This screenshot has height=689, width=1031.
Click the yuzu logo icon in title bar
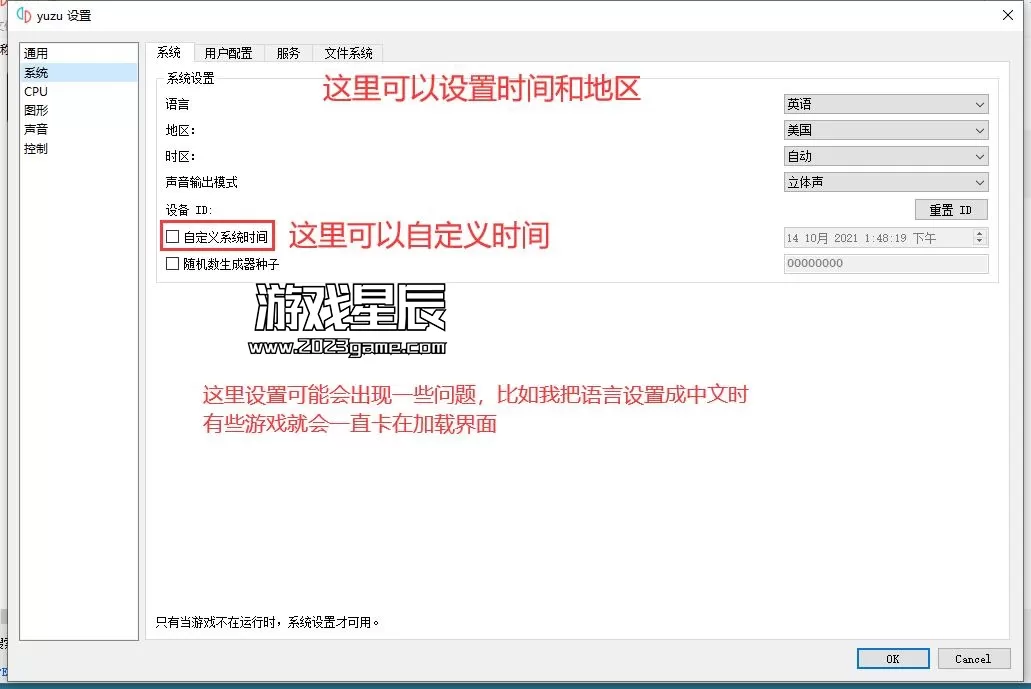pyautogui.click(x=24, y=15)
